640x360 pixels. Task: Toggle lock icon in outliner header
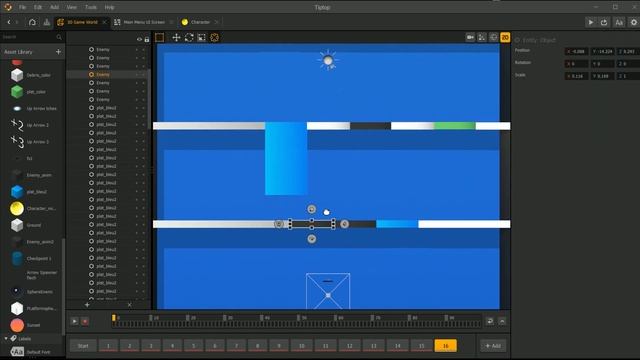pos(147,39)
